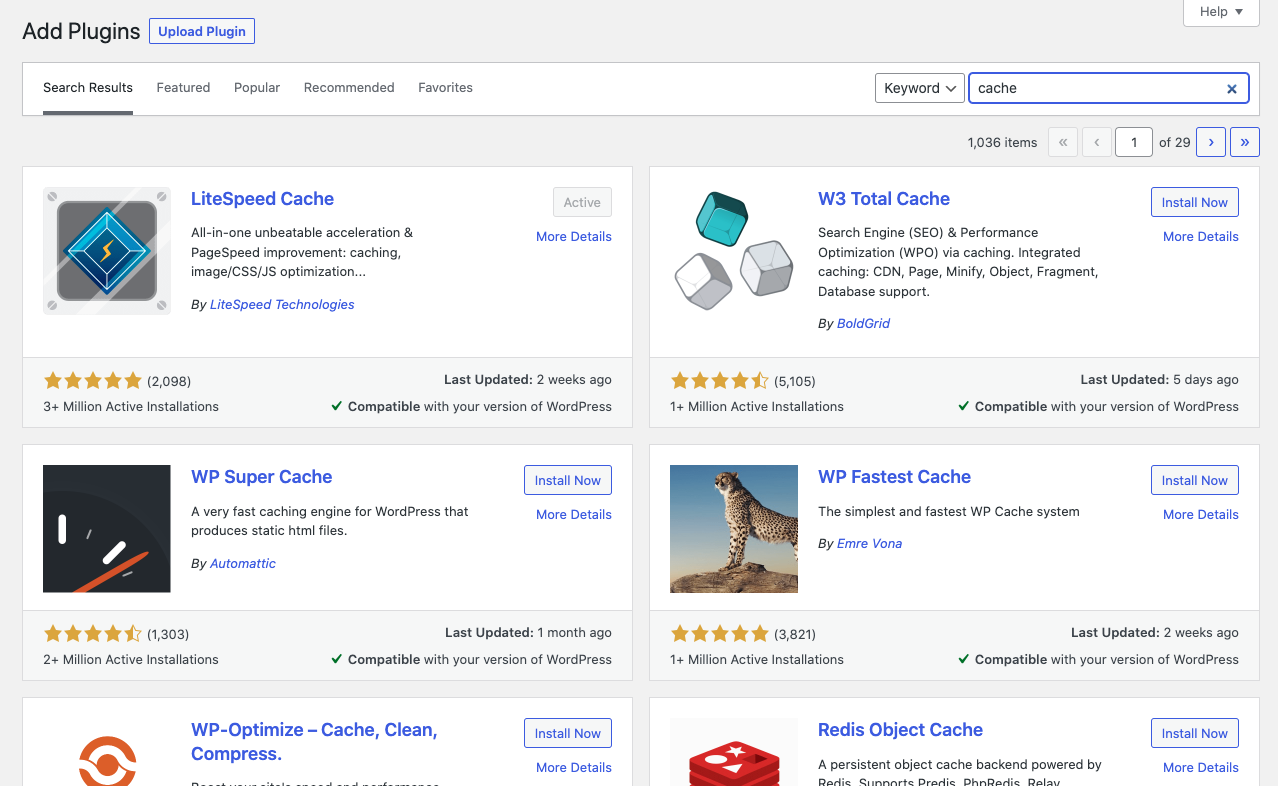This screenshot has width=1278, height=786.
Task: Install WP Fastest Cache now
Action: (1195, 480)
